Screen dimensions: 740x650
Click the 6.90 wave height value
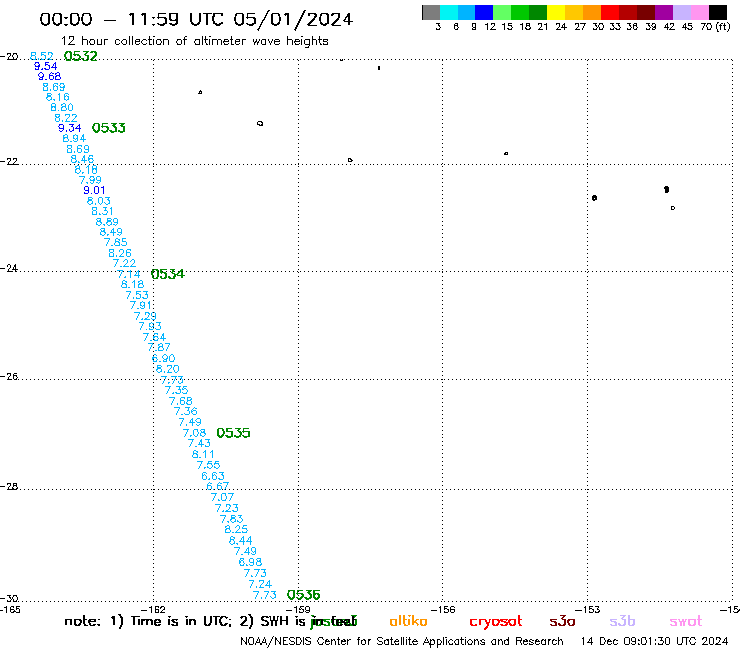163,358
